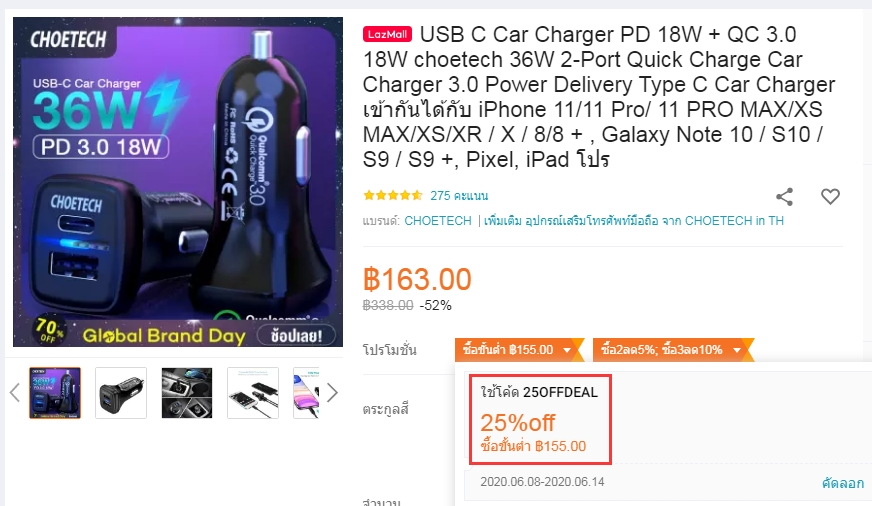872x506 pixels.
Task: Add product to wishlist with heart icon
Action: (830, 196)
